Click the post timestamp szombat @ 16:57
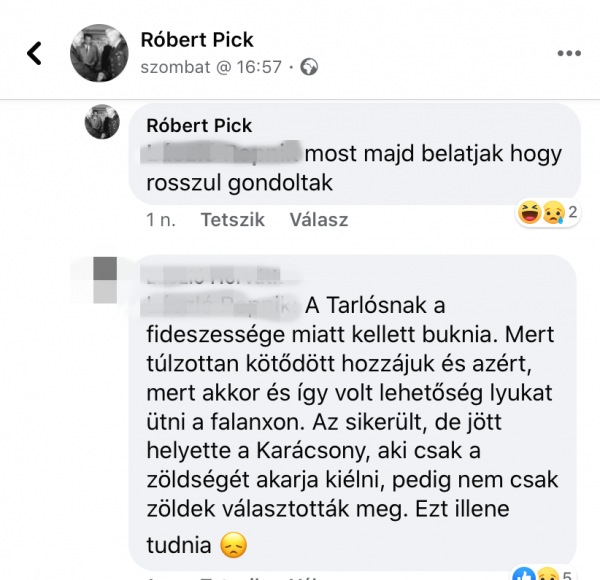The height and width of the screenshot is (580, 600). pyautogui.click(x=211, y=67)
